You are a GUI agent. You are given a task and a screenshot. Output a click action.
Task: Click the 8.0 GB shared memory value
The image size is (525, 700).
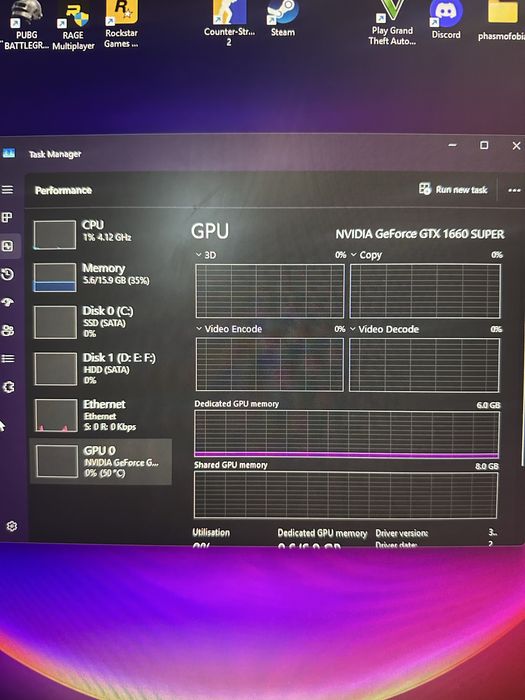coord(487,466)
